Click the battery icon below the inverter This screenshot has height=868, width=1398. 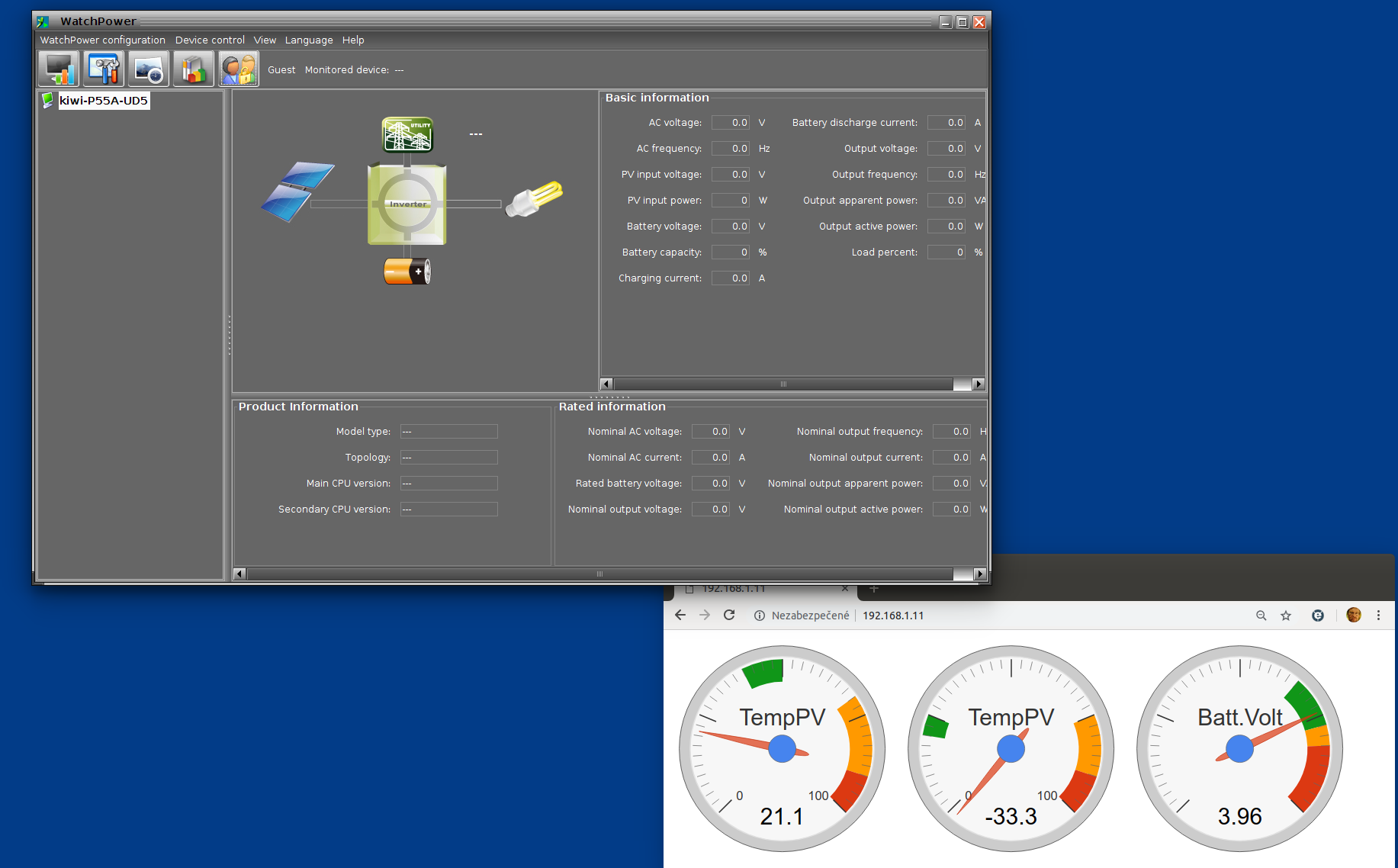click(x=407, y=272)
